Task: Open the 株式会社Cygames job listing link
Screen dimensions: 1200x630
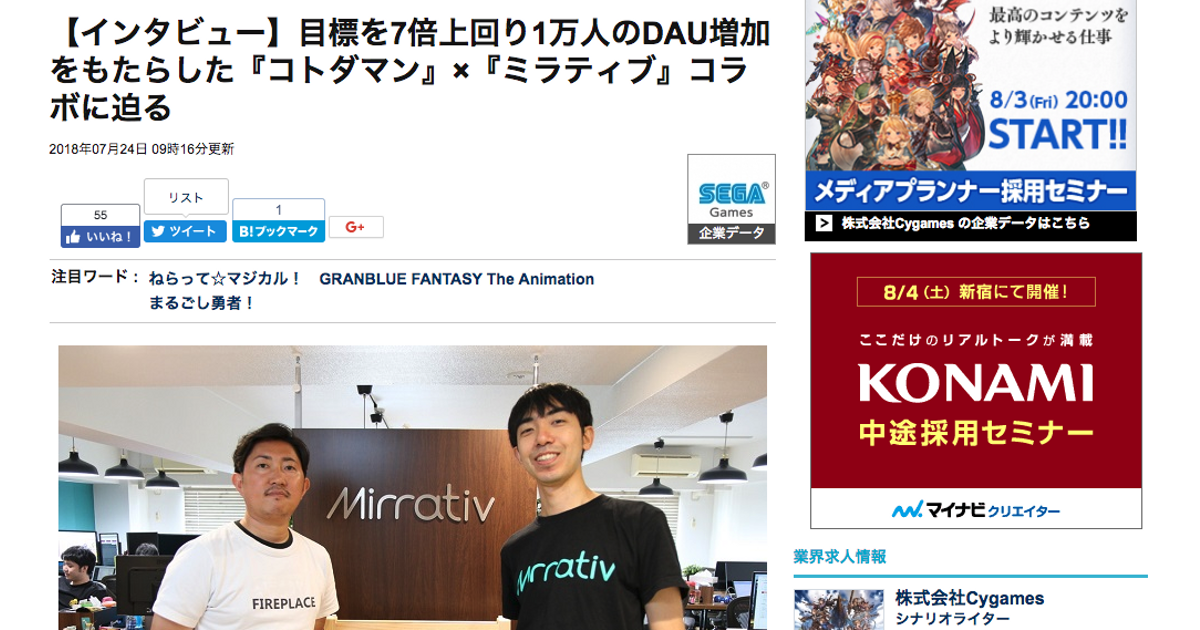Action: [969, 599]
